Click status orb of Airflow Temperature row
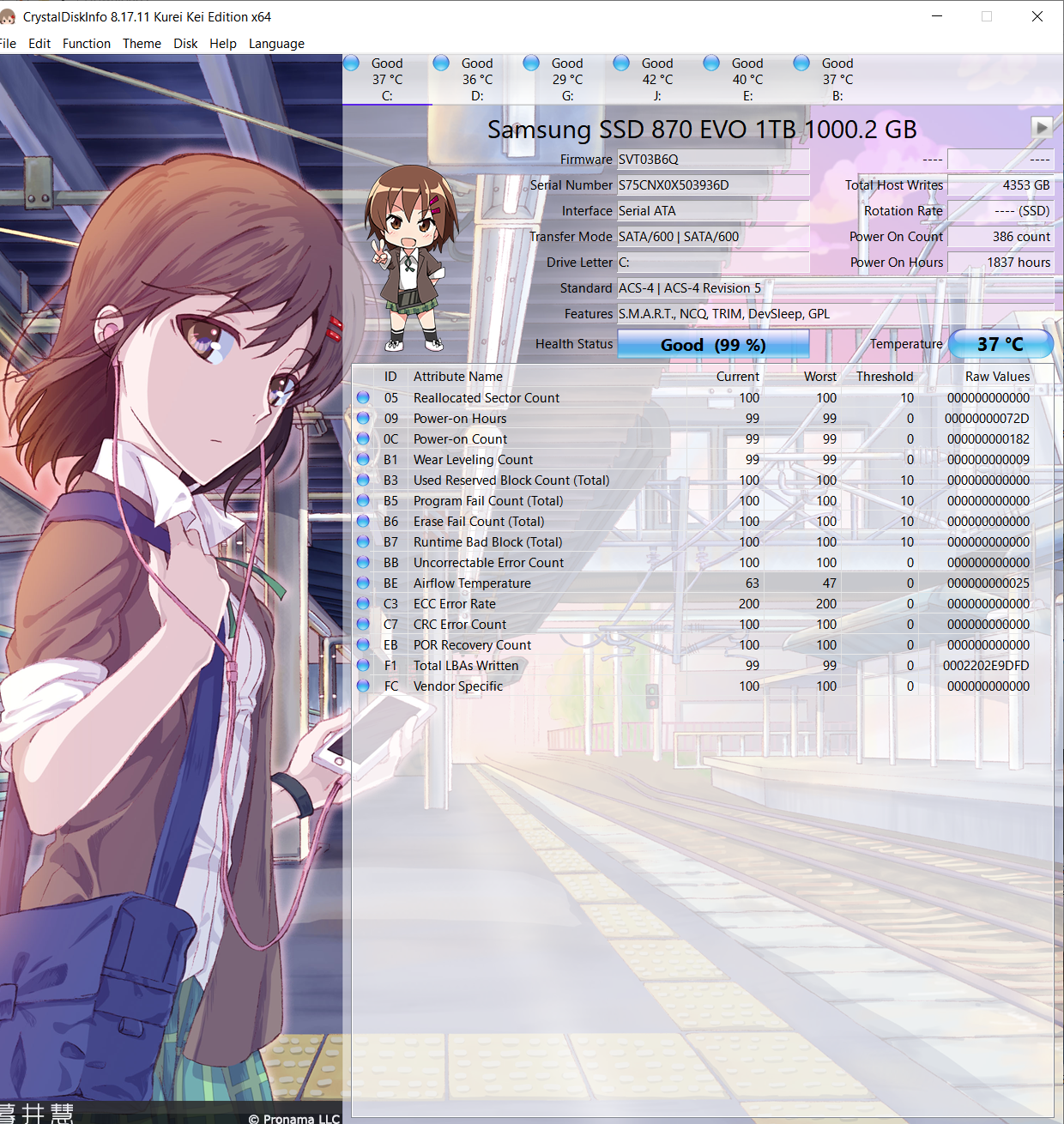 364,583
